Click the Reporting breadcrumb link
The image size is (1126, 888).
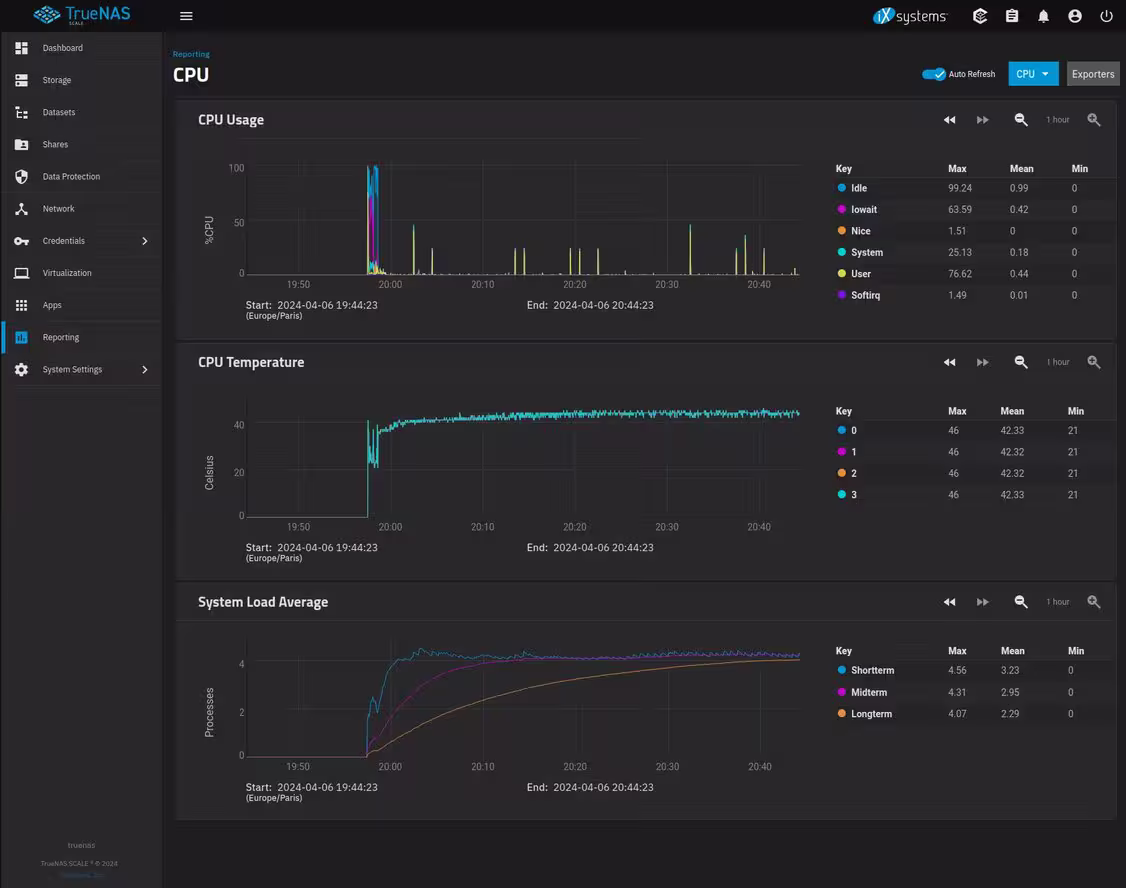click(x=191, y=54)
